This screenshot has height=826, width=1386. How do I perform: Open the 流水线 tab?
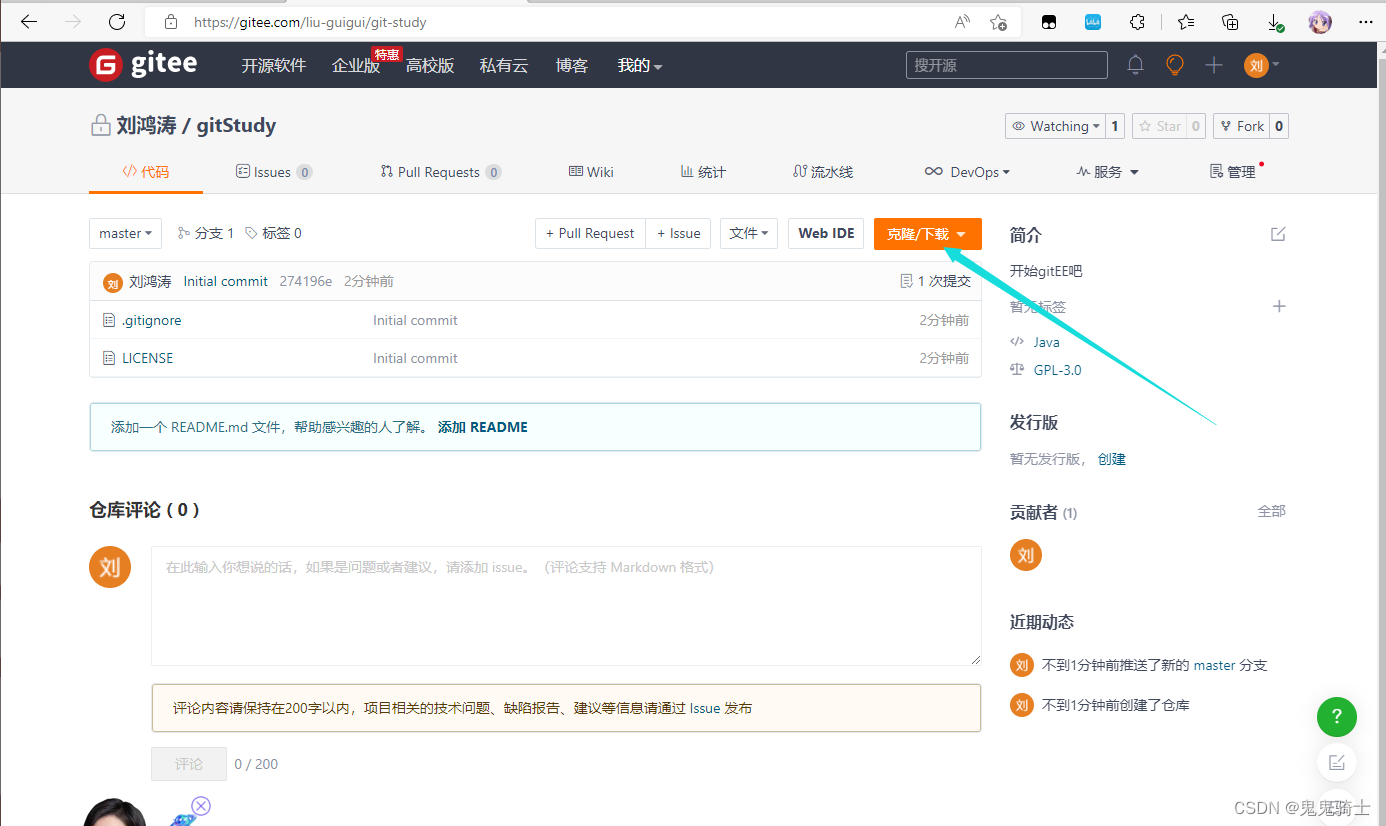823,172
